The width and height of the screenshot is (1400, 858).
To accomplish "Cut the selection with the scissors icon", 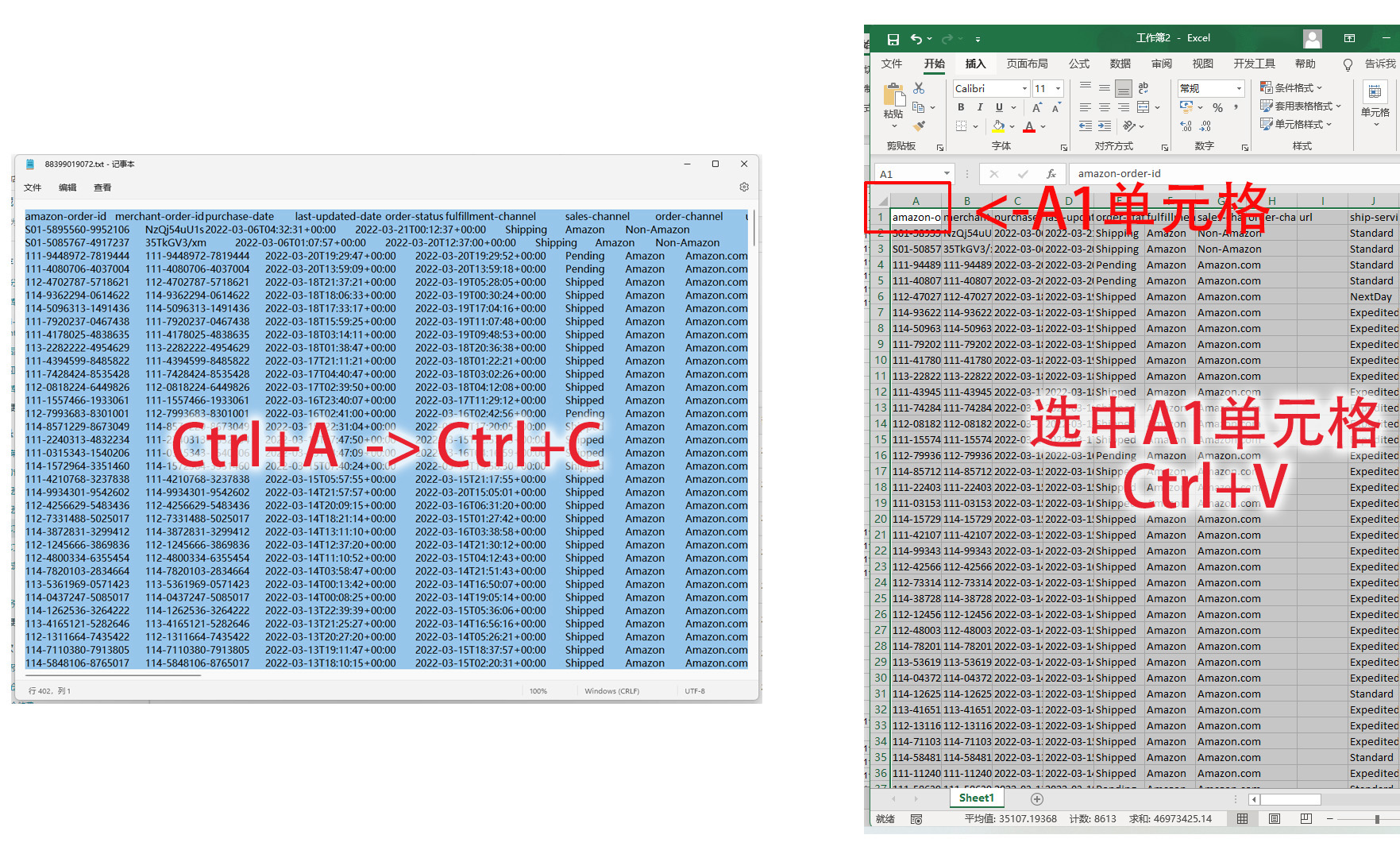I will tap(919, 88).
